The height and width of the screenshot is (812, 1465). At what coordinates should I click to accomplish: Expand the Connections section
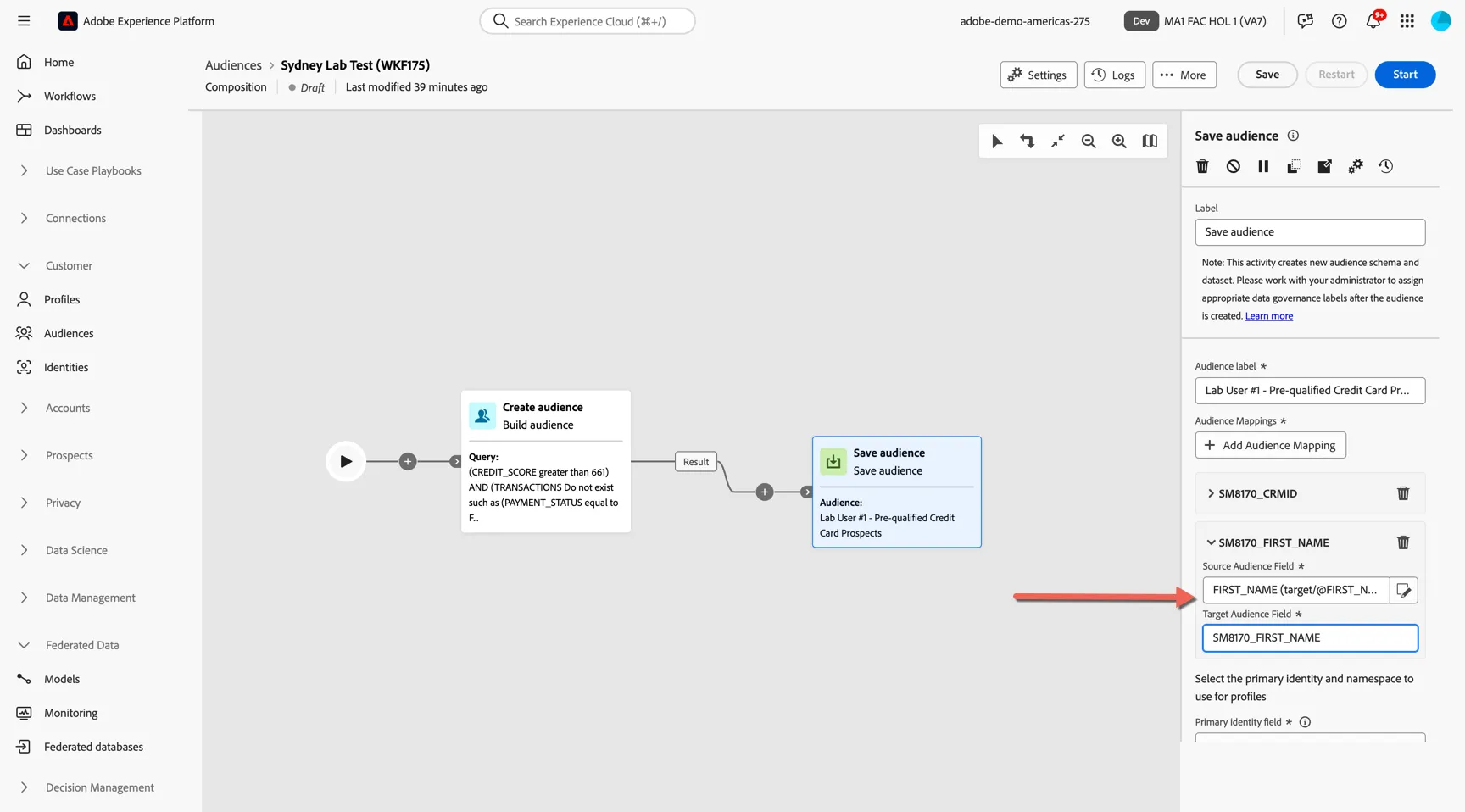[24, 219]
